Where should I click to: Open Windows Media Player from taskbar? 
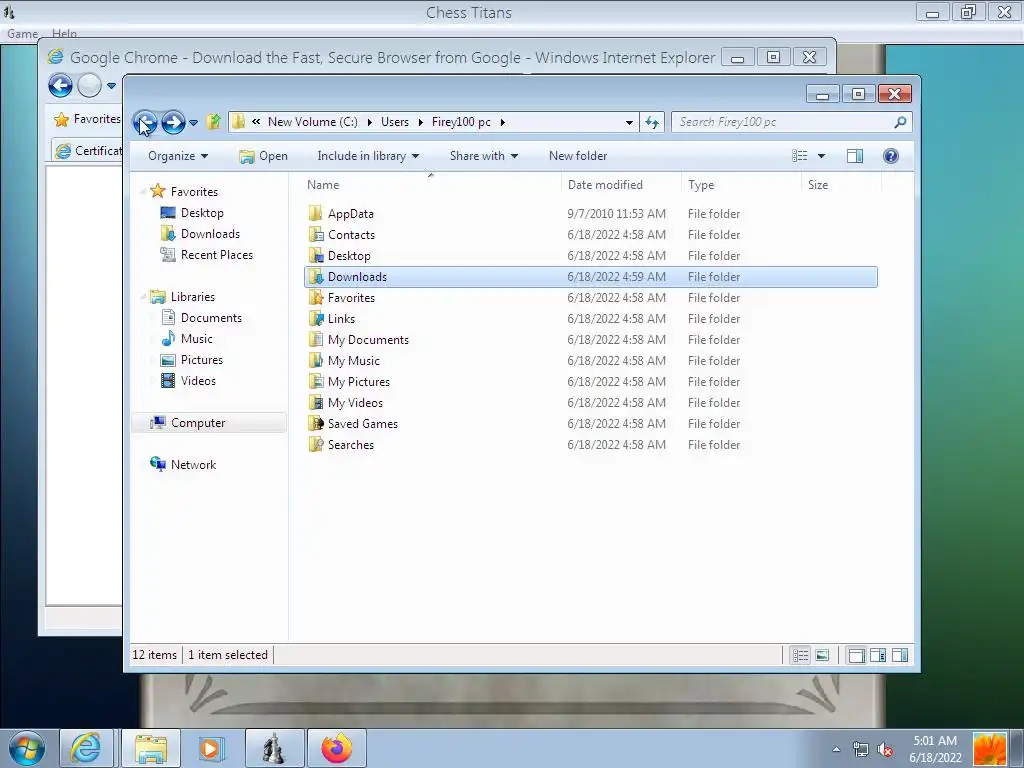[x=211, y=748]
